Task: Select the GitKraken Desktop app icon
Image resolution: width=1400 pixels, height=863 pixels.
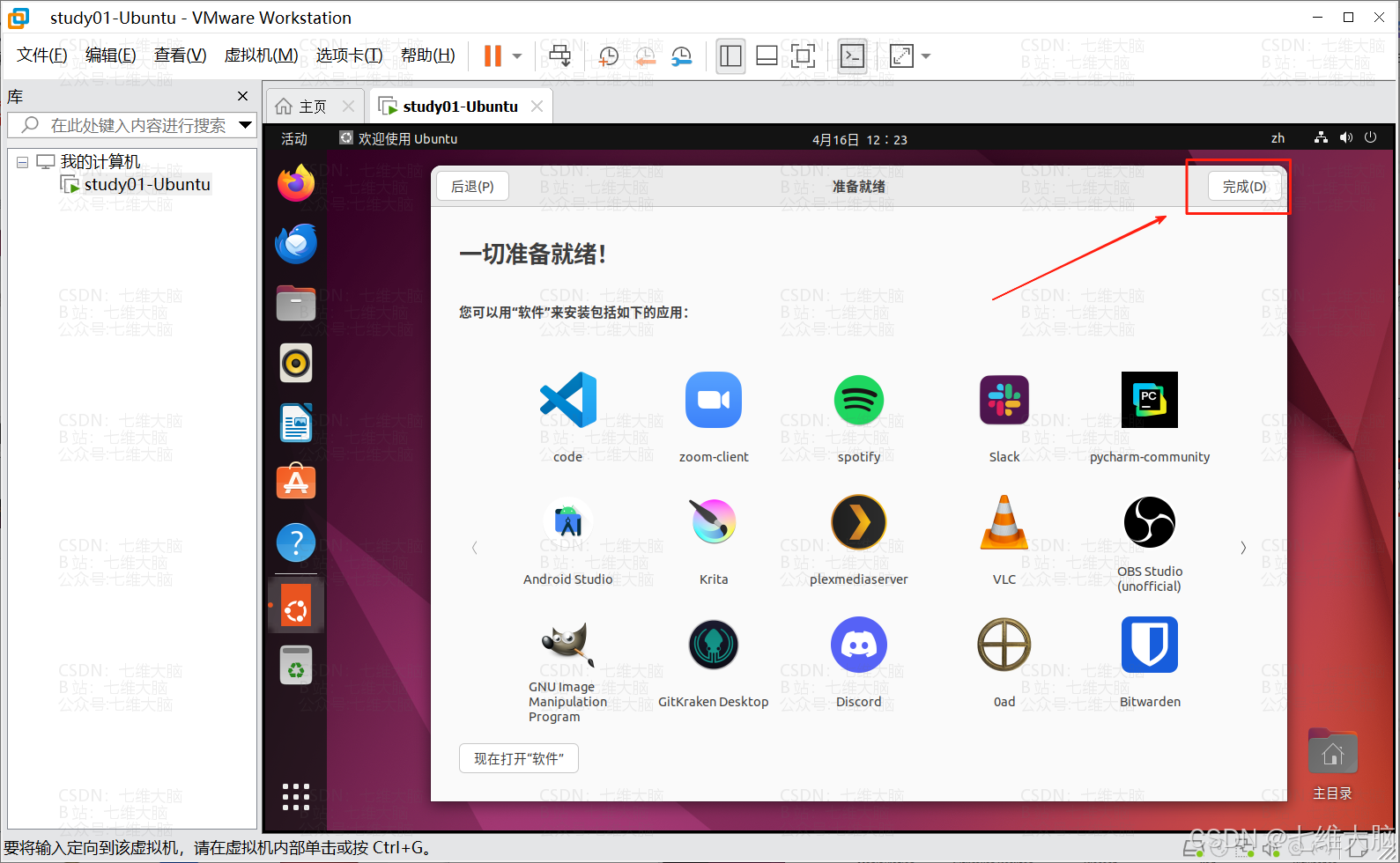Action: point(714,645)
